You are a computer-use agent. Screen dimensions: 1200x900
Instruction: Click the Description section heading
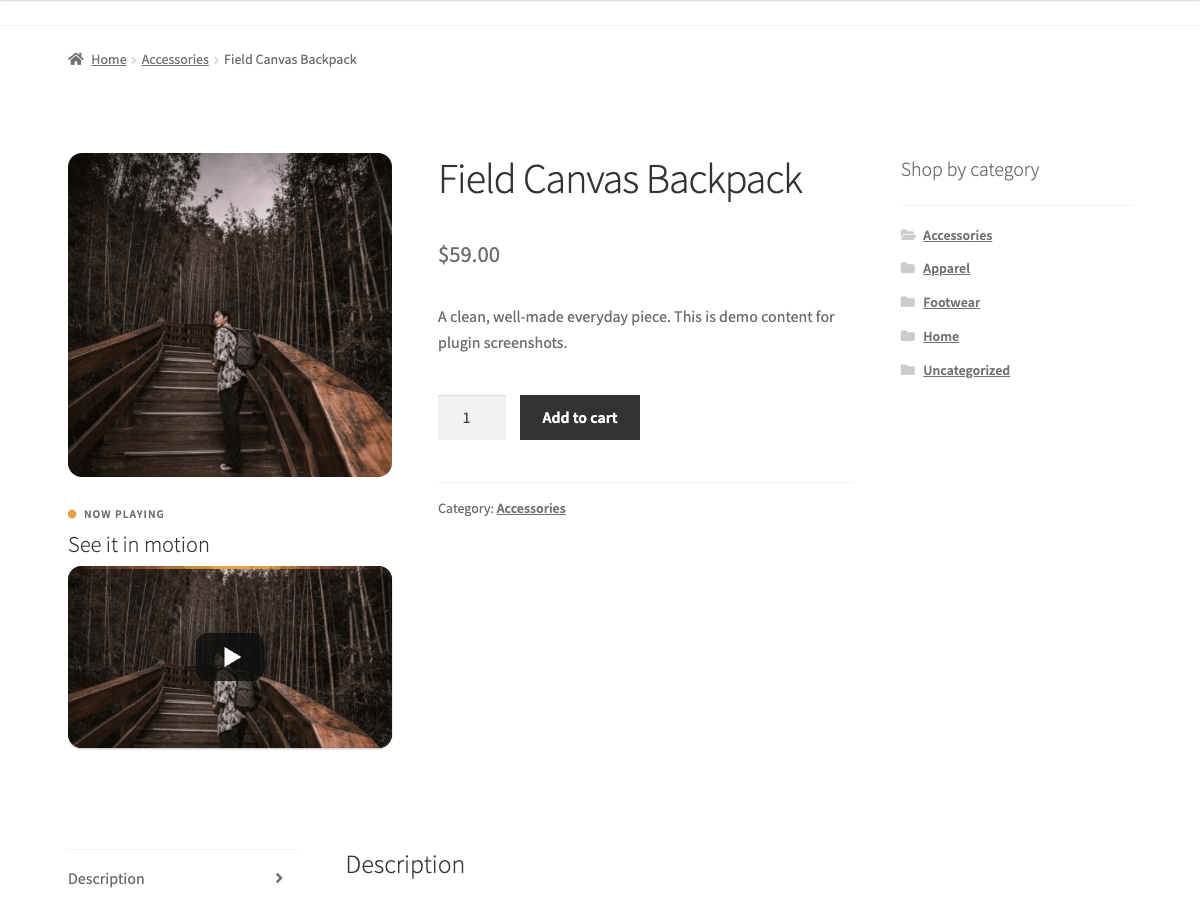coord(405,864)
